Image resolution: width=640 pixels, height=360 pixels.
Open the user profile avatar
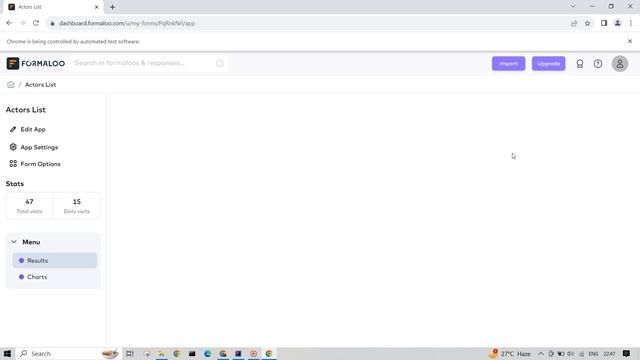point(620,64)
